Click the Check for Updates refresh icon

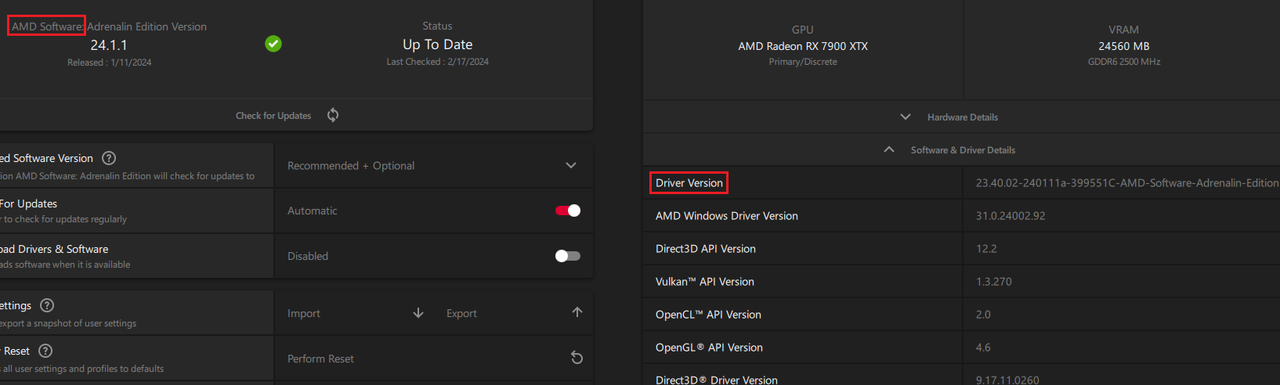333,115
